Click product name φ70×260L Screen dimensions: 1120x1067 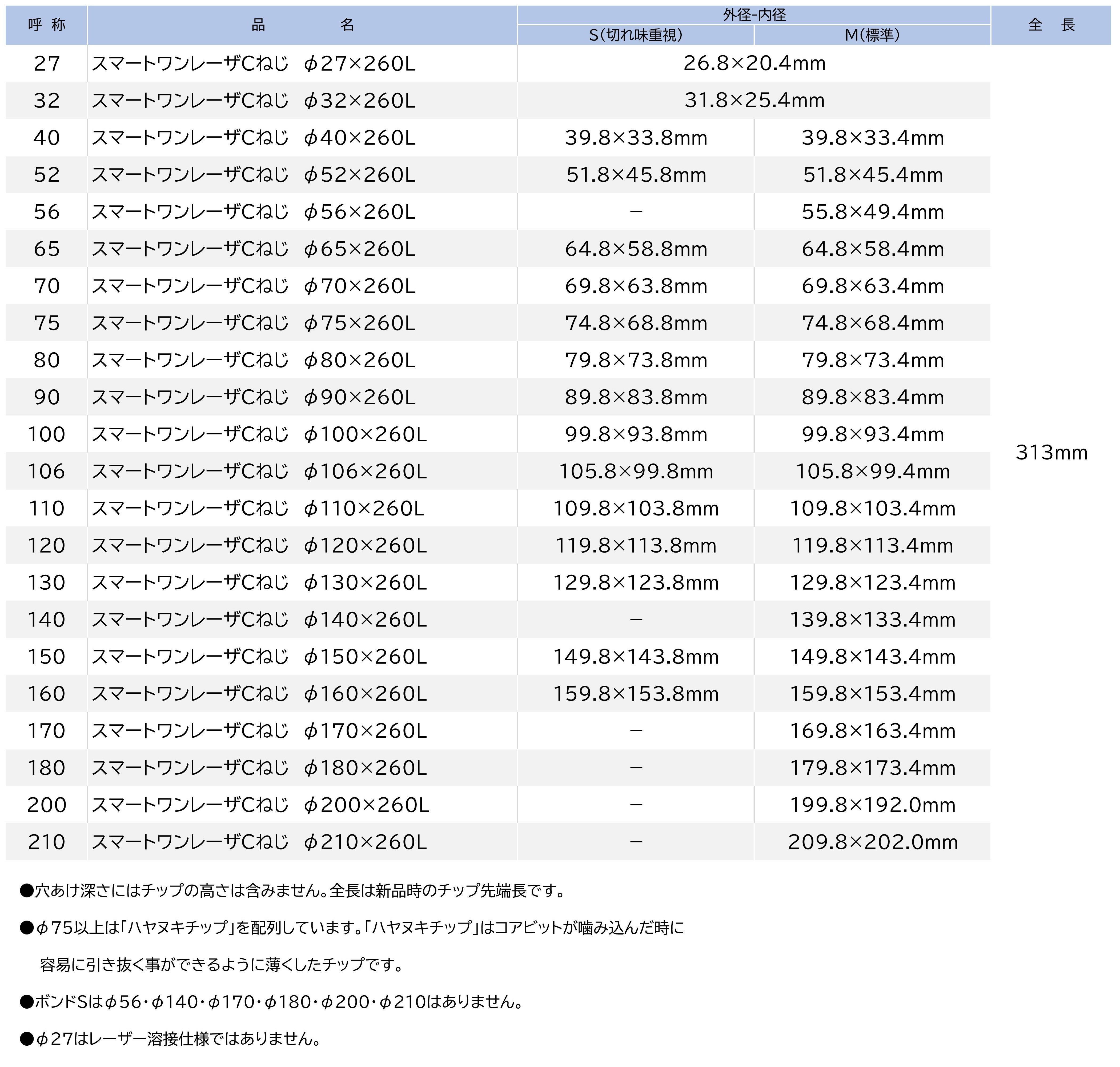(x=254, y=286)
